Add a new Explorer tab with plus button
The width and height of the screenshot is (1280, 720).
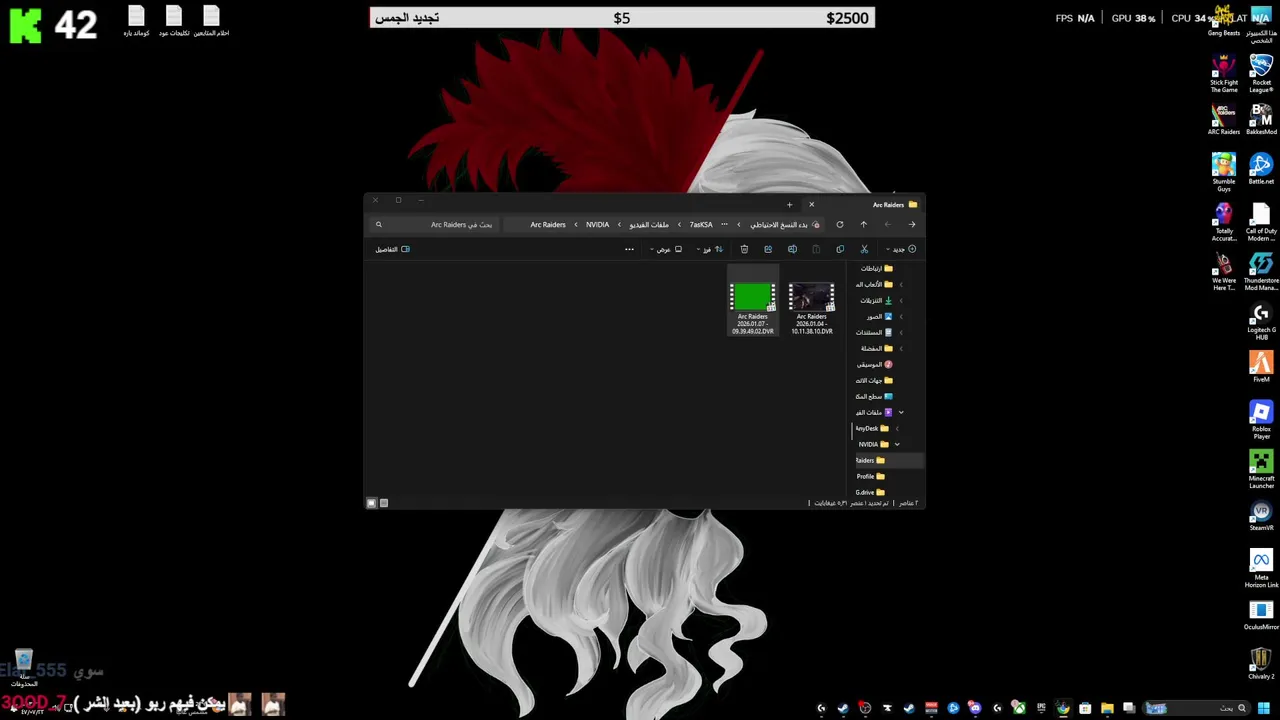coord(789,204)
